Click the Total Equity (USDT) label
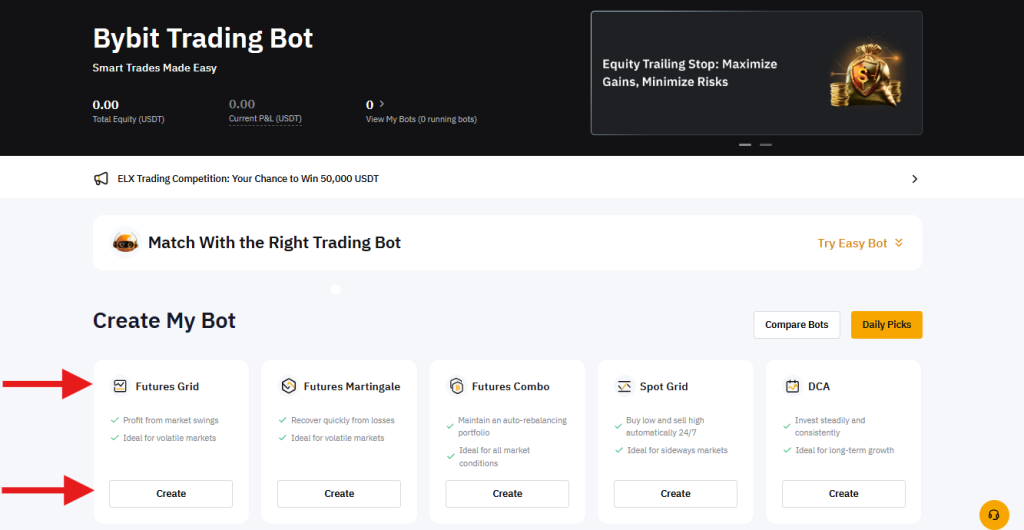This screenshot has height=530, width=1024. coord(128,119)
